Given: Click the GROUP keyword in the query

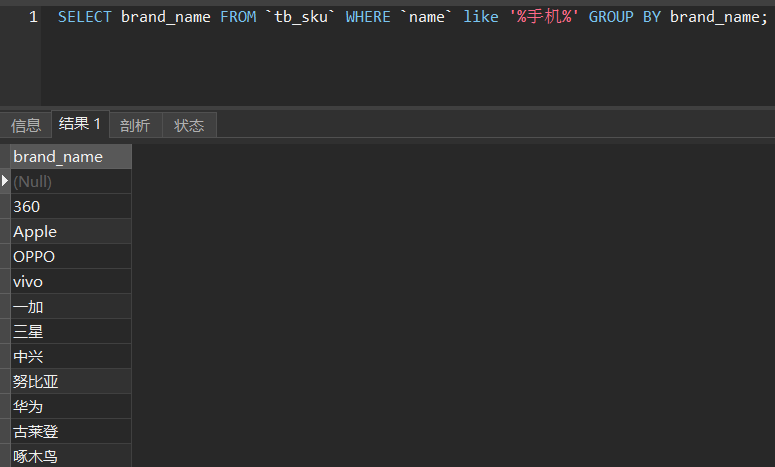Looking at the screenshot, I should 611,17.
